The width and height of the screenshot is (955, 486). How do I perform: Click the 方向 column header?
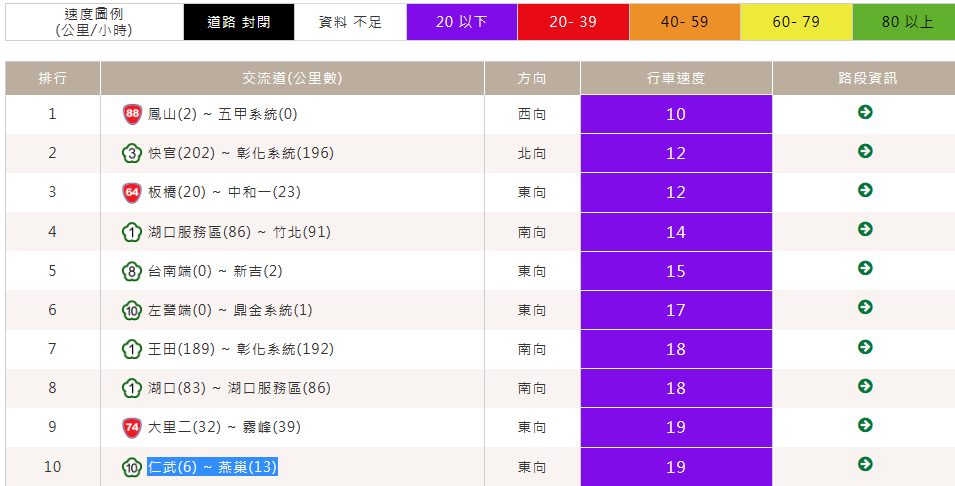532,78
